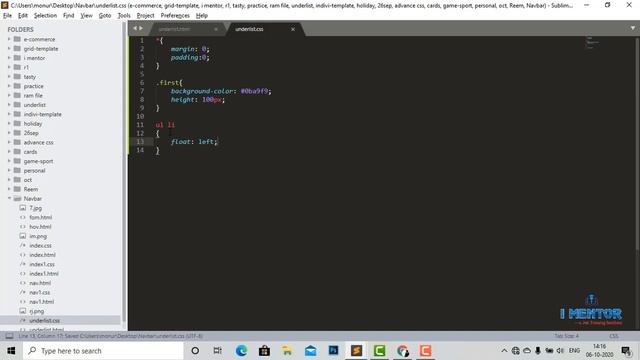The height and width of the screenshot is (360, 640).
Task: Open File Explorer from taskbar
Action: [287, 351]
